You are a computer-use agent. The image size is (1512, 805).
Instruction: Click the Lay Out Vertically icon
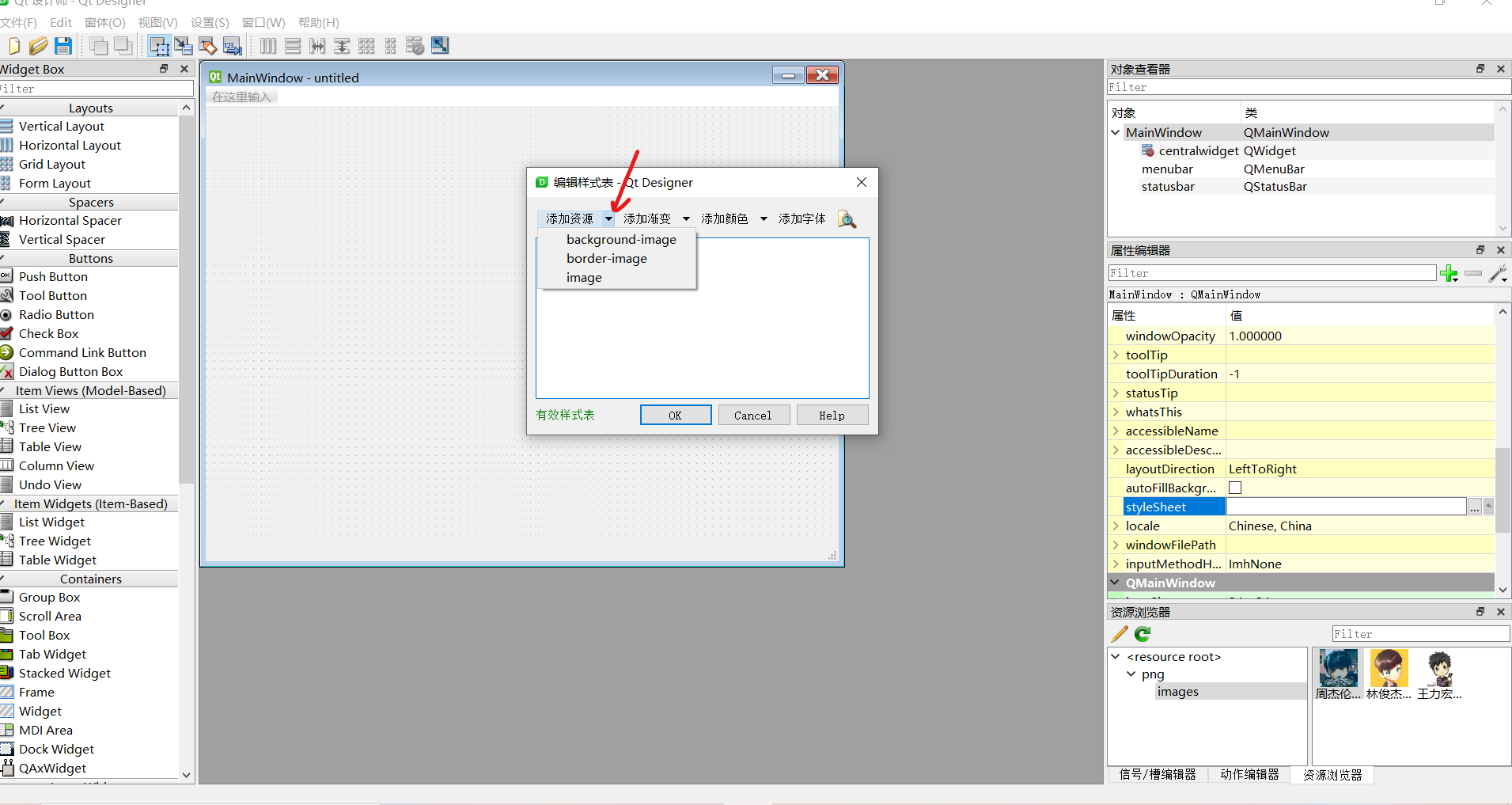coord(293,46)
